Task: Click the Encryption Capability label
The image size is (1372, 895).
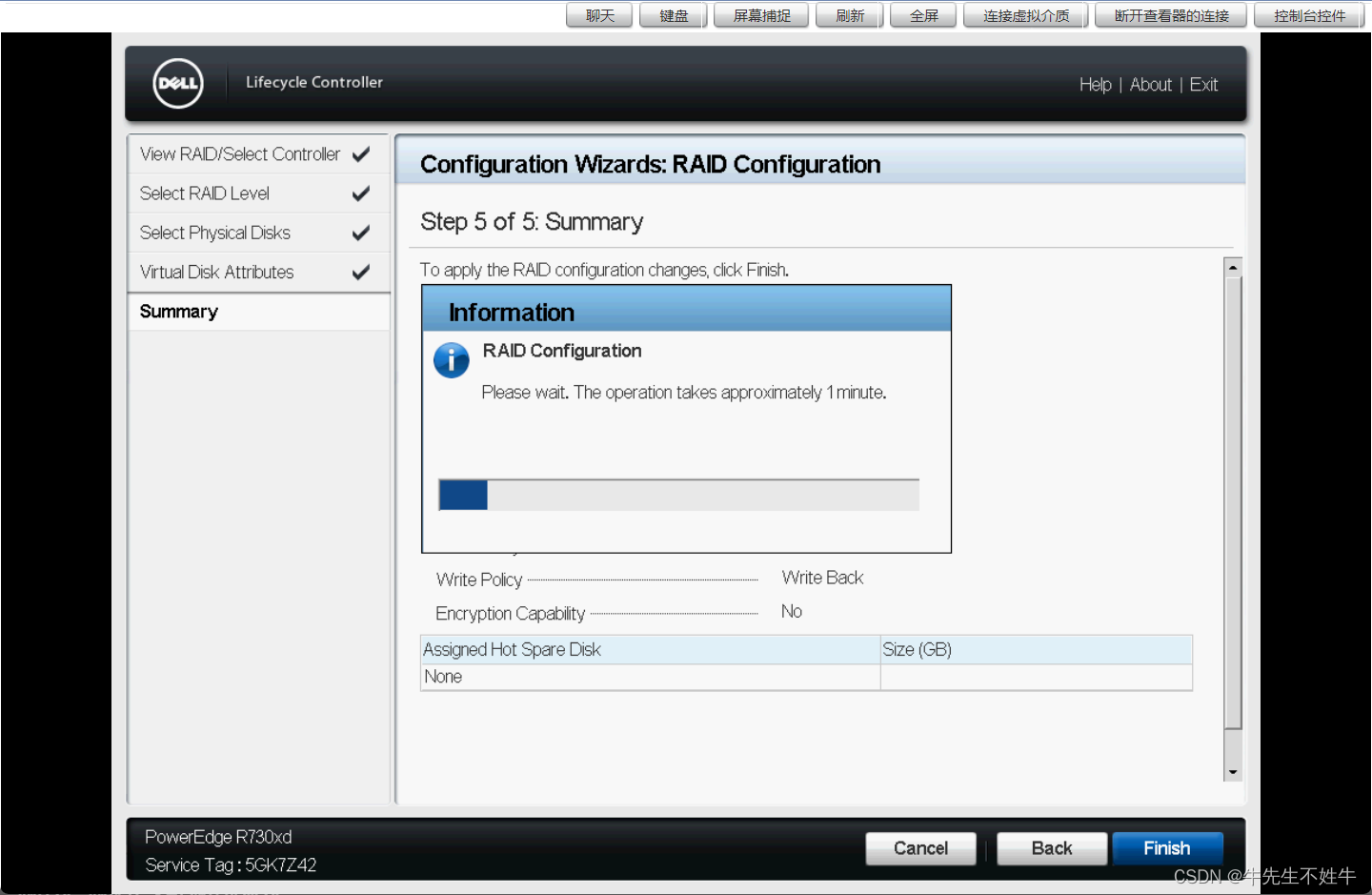Action: (510, 614)
